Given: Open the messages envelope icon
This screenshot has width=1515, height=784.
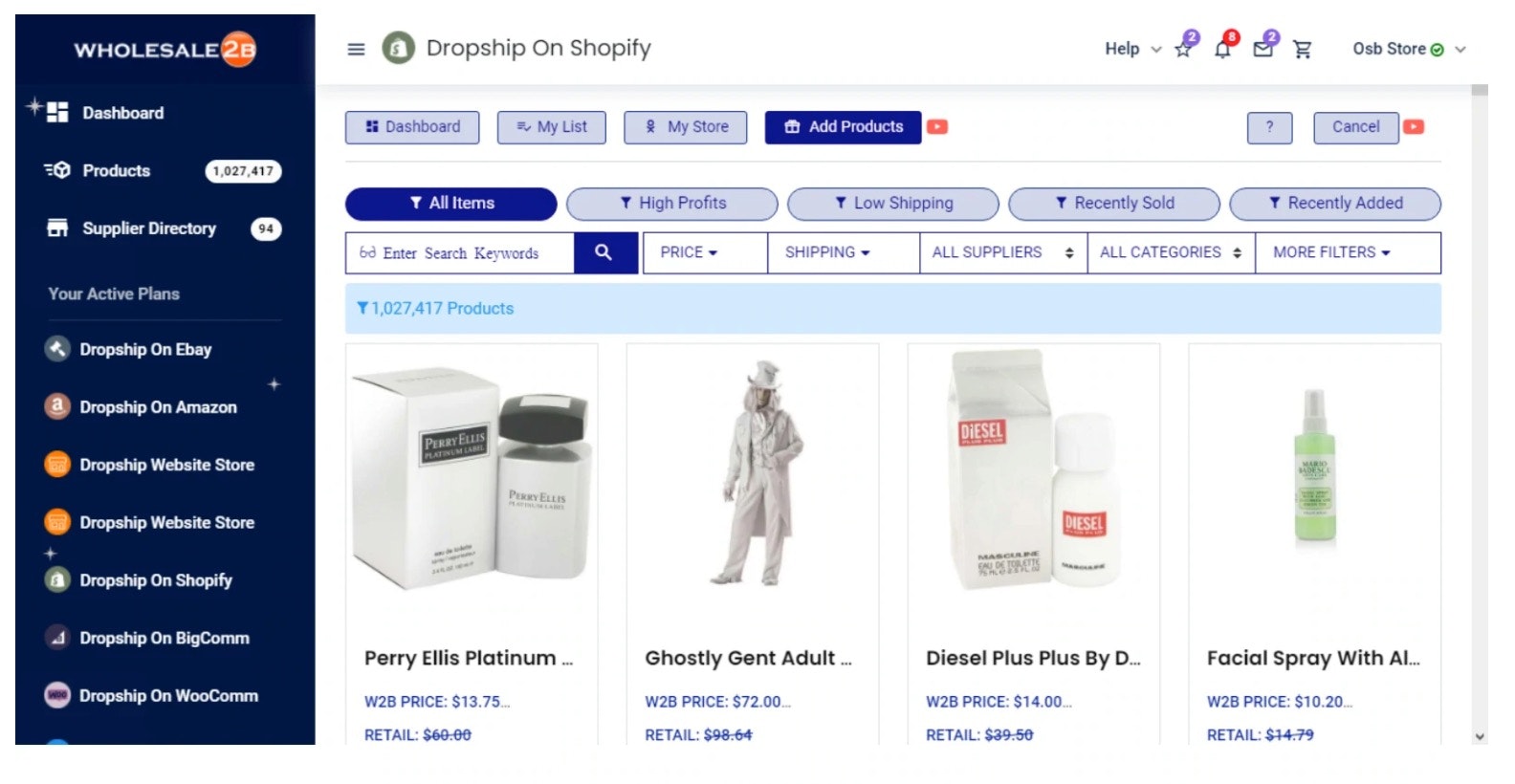Looking at the screenshot, I should (x=1263, y=49).
